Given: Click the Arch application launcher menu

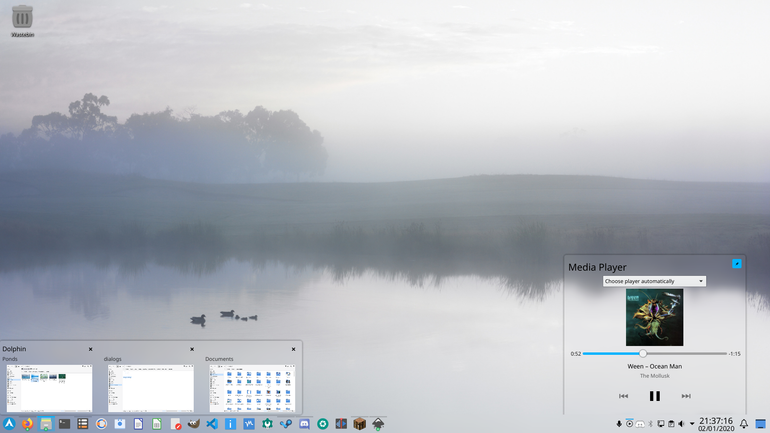Looking at the screenshot, I should point(9,424).
